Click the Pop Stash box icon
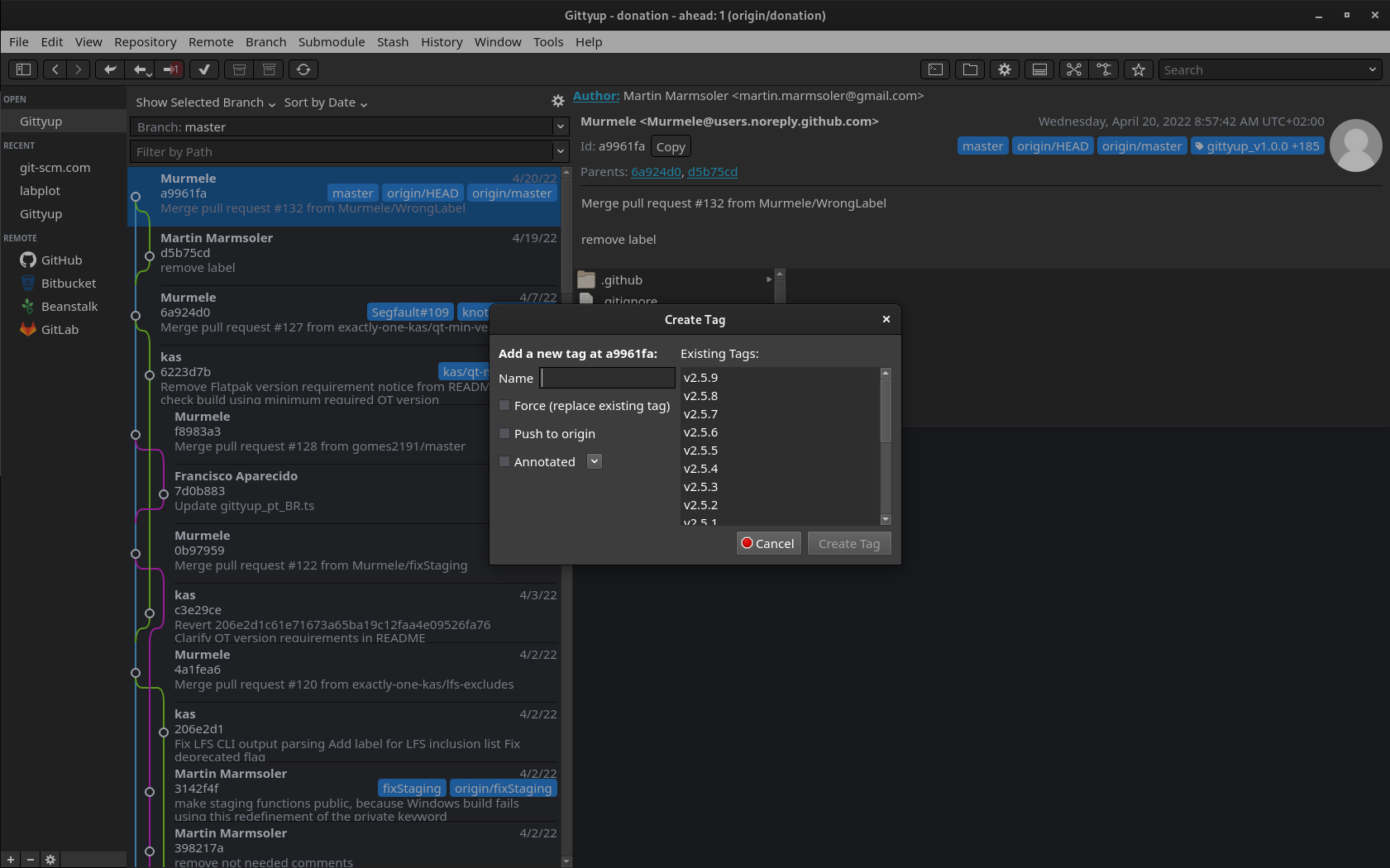Image resolution: width=1390 pixels, height=868 pixels. [269, 69]
